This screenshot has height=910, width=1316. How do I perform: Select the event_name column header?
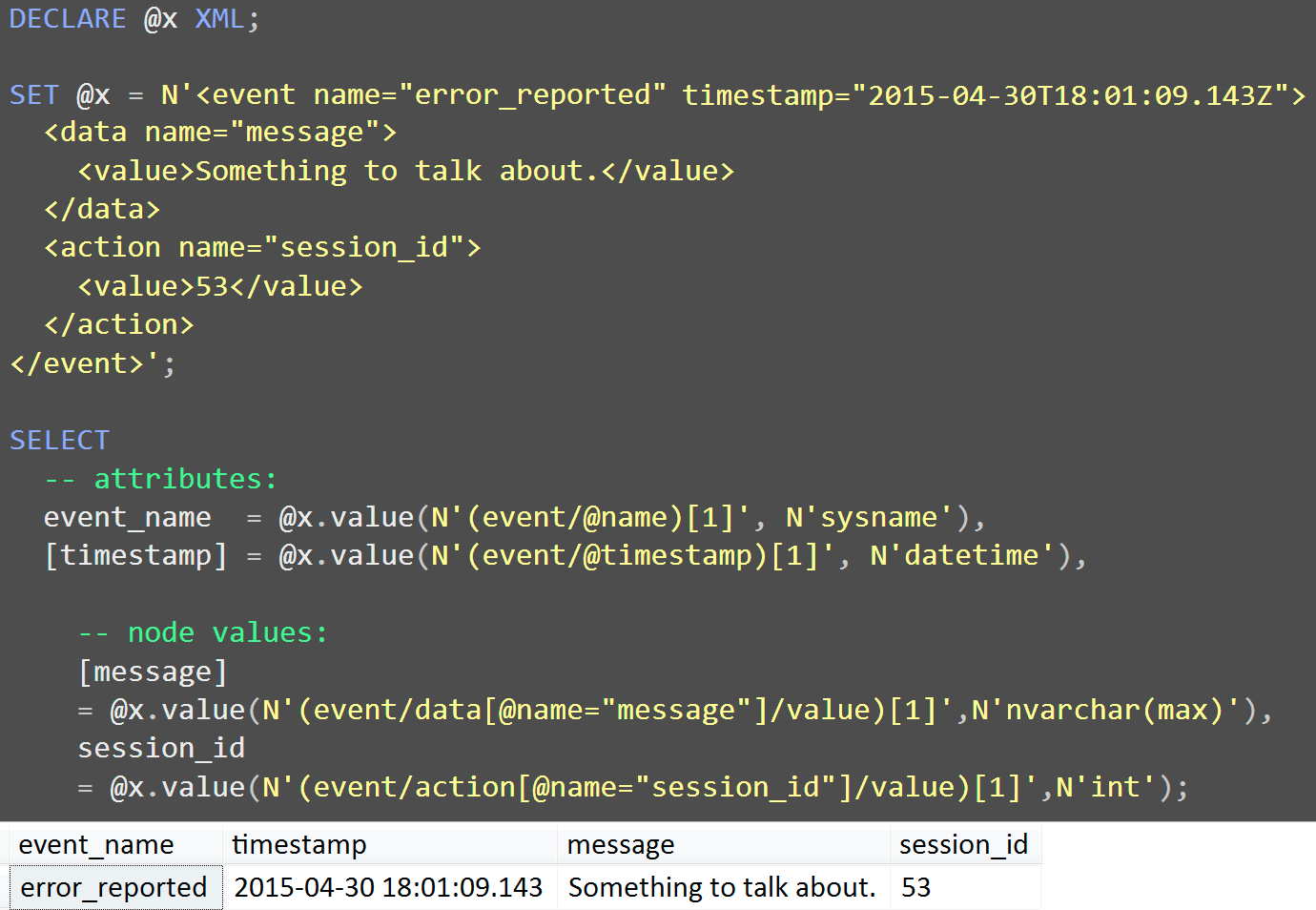coord(95,844)
